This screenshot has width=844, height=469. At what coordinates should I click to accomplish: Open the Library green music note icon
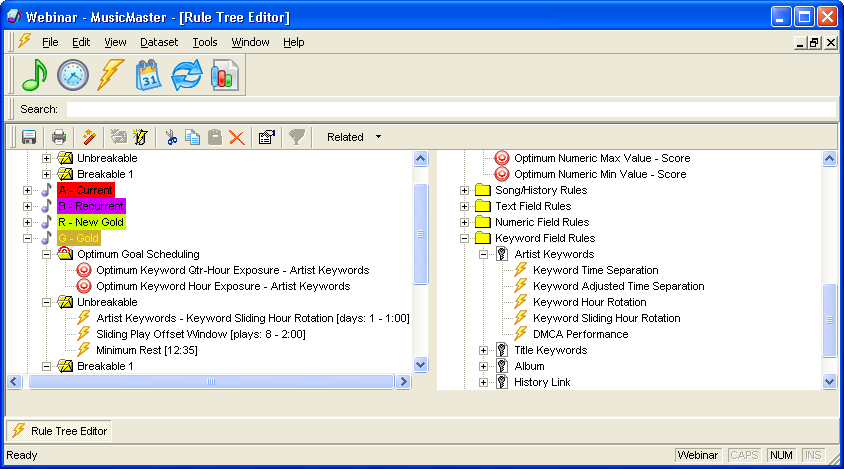35,76
